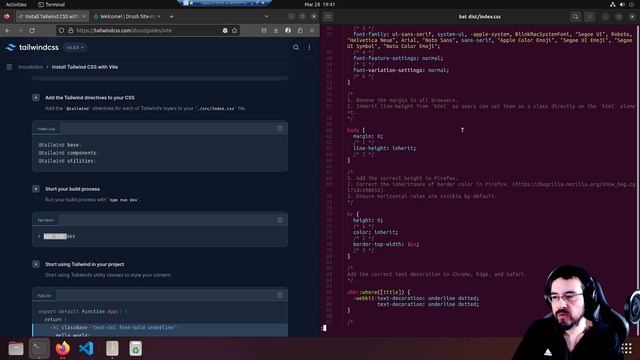Close the Install Tailwind CSS tab
This screenshot has height=360, width=640.
84,16
